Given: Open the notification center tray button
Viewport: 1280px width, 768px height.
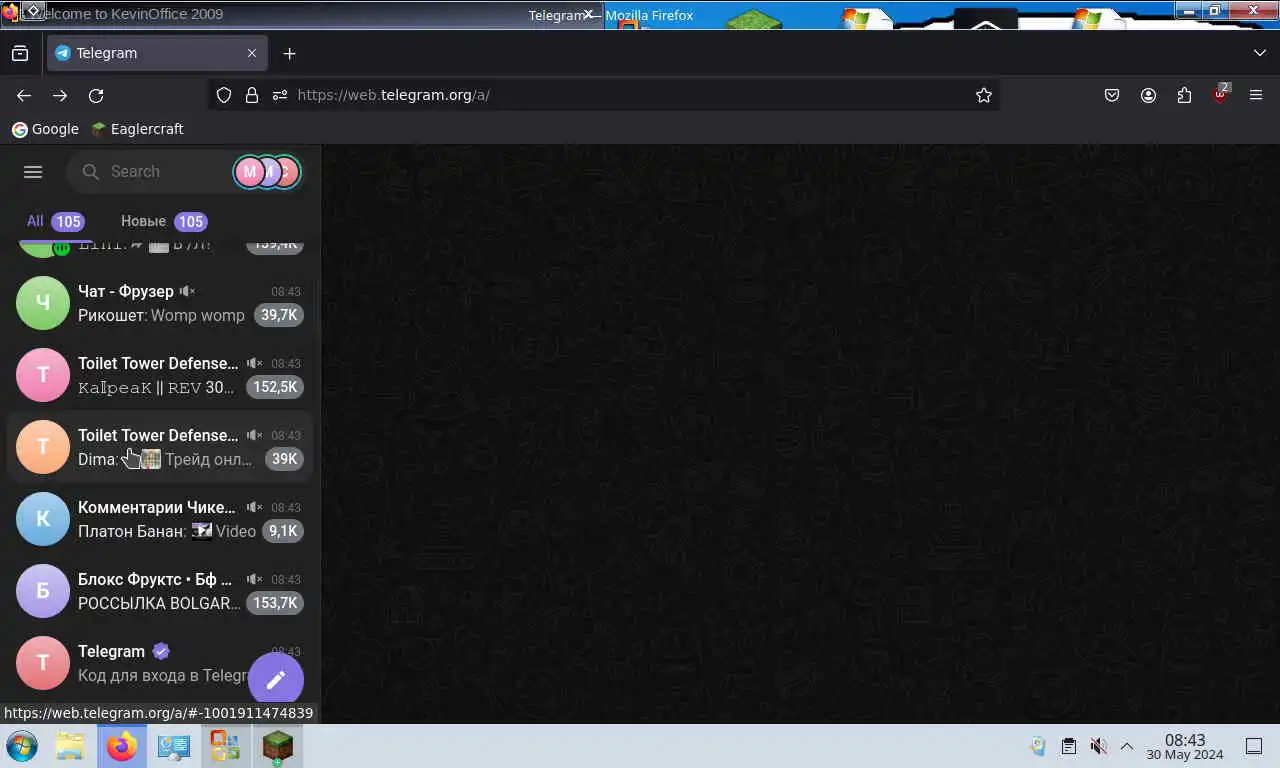Looking at the screenshot, I should point(1254,746).
